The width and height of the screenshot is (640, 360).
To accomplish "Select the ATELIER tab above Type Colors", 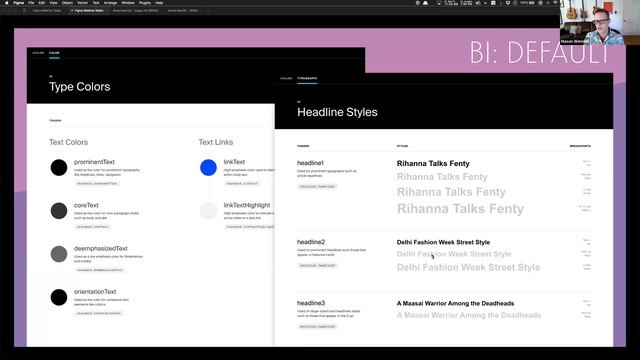I will pyautogui.click(x=38, y=53).
